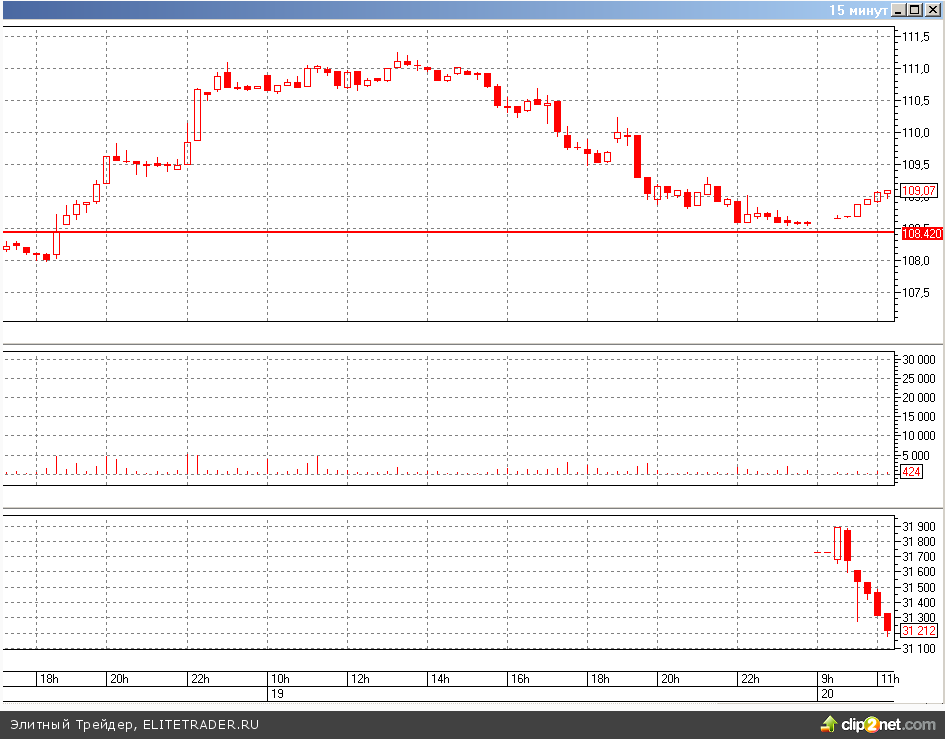Click the 31 212 indicator value tag

tap(919, 631)
